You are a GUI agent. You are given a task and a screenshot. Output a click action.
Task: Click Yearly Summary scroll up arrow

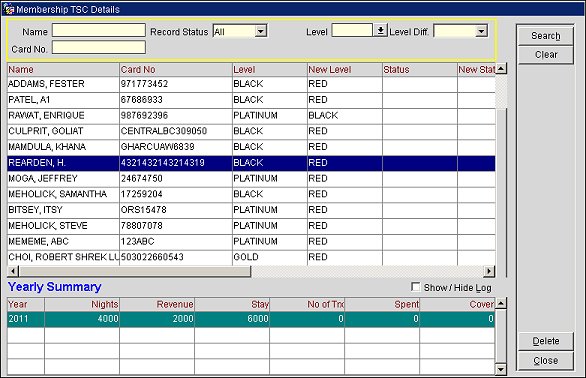501,303
